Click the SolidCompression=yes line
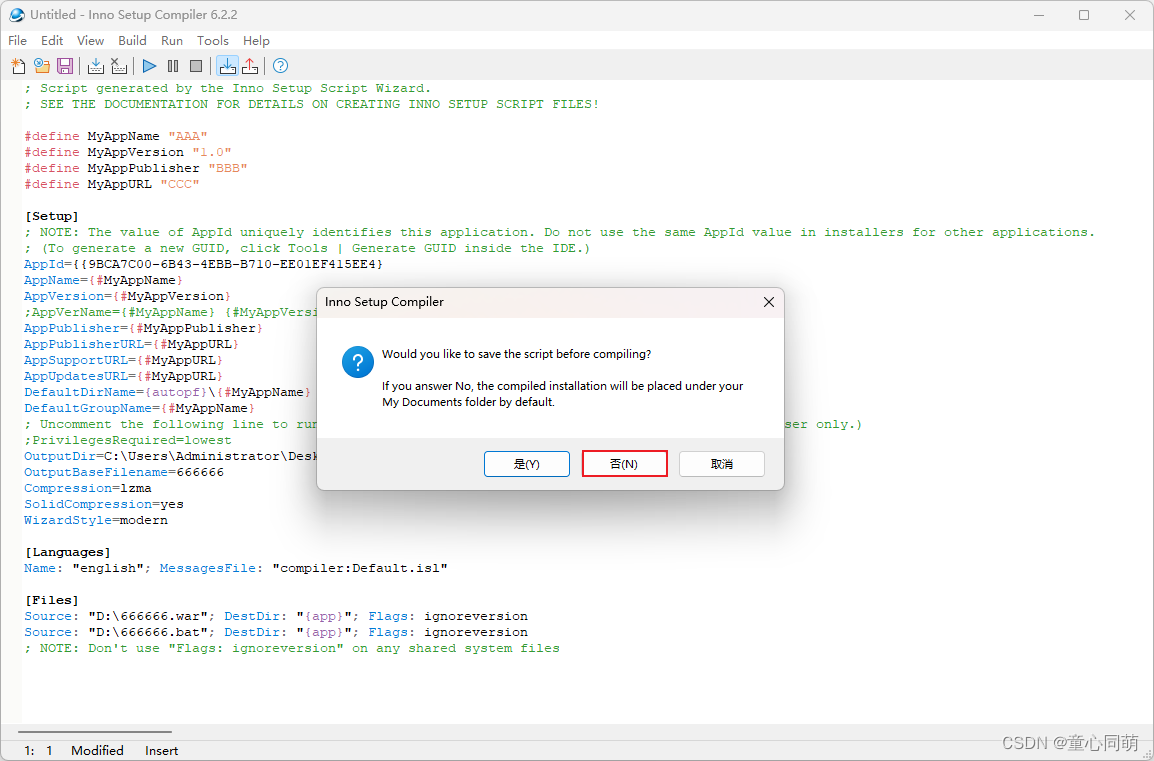This screenshot has width=1154, height=761. (x=104, y=504)
